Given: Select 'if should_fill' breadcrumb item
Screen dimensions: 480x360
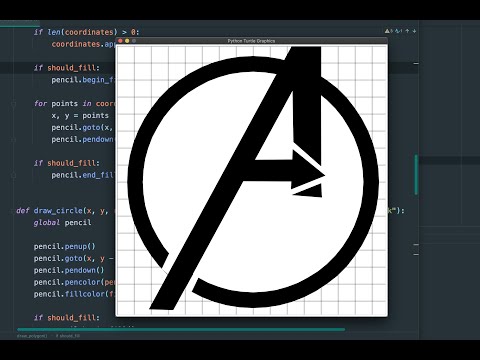Looking at the screenshot, I should [x=68, y=336].
